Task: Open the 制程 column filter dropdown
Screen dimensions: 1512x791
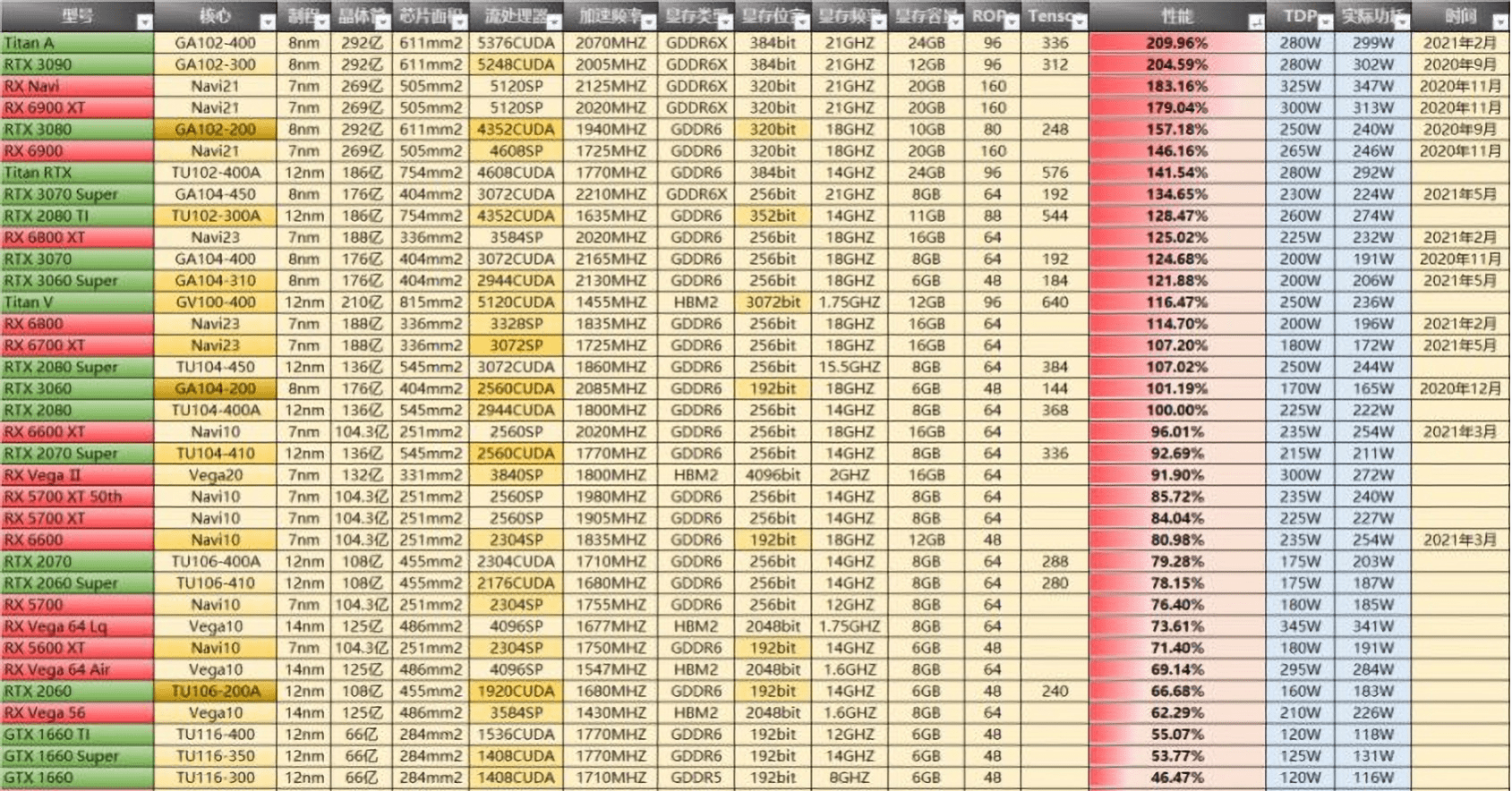Action: click(x=321, y=21)
